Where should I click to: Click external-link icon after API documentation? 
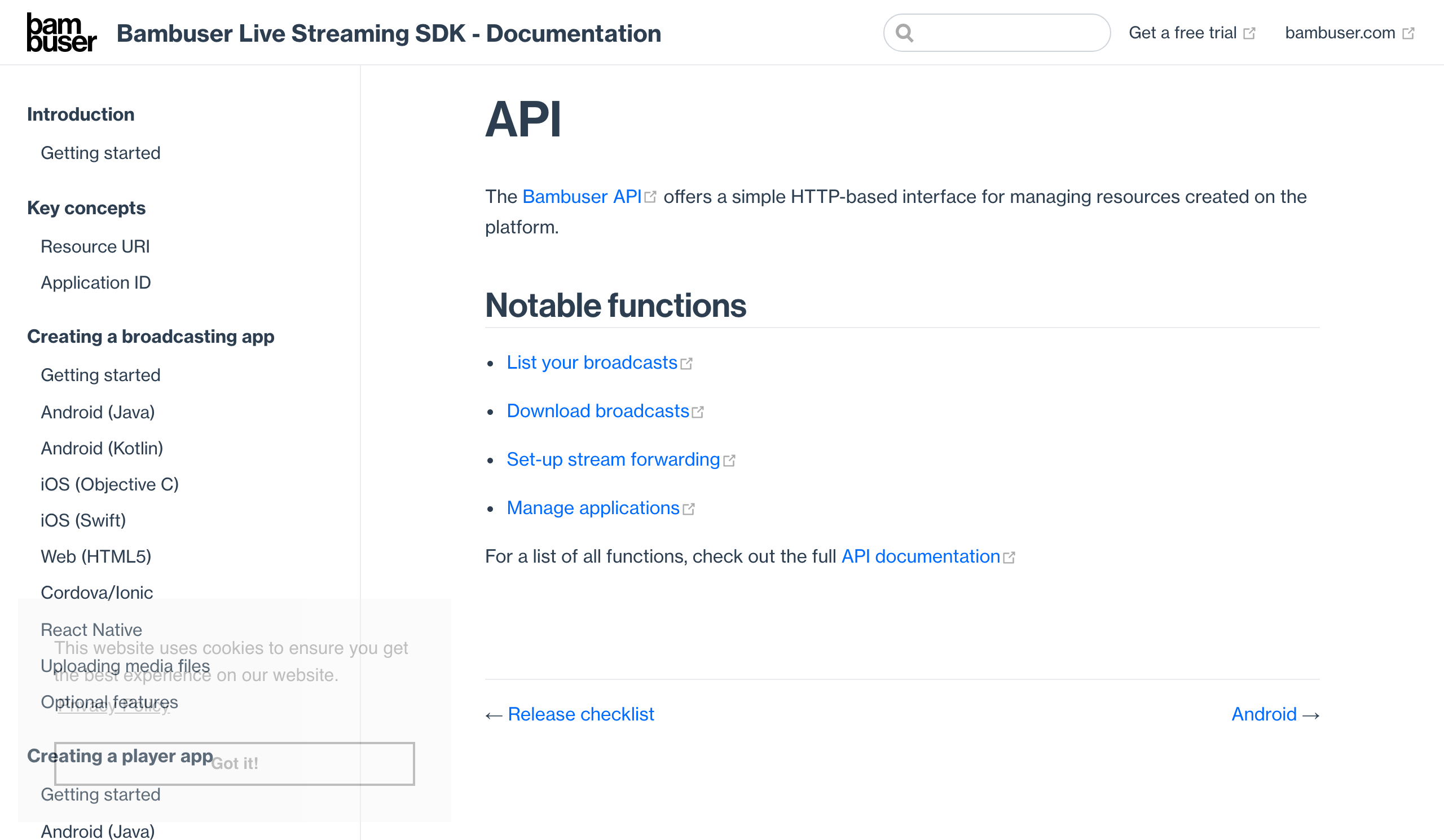(1009, 558)
